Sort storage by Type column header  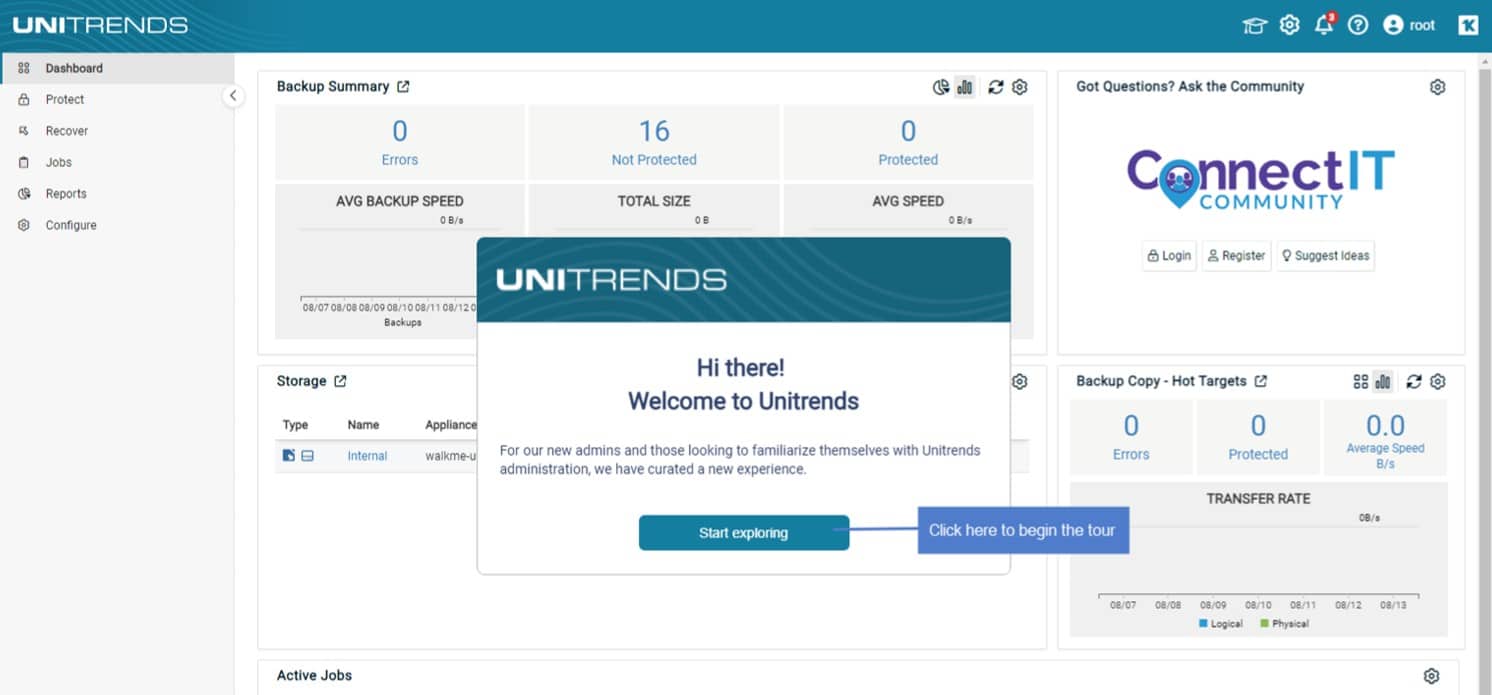click(x=295, y=425)
